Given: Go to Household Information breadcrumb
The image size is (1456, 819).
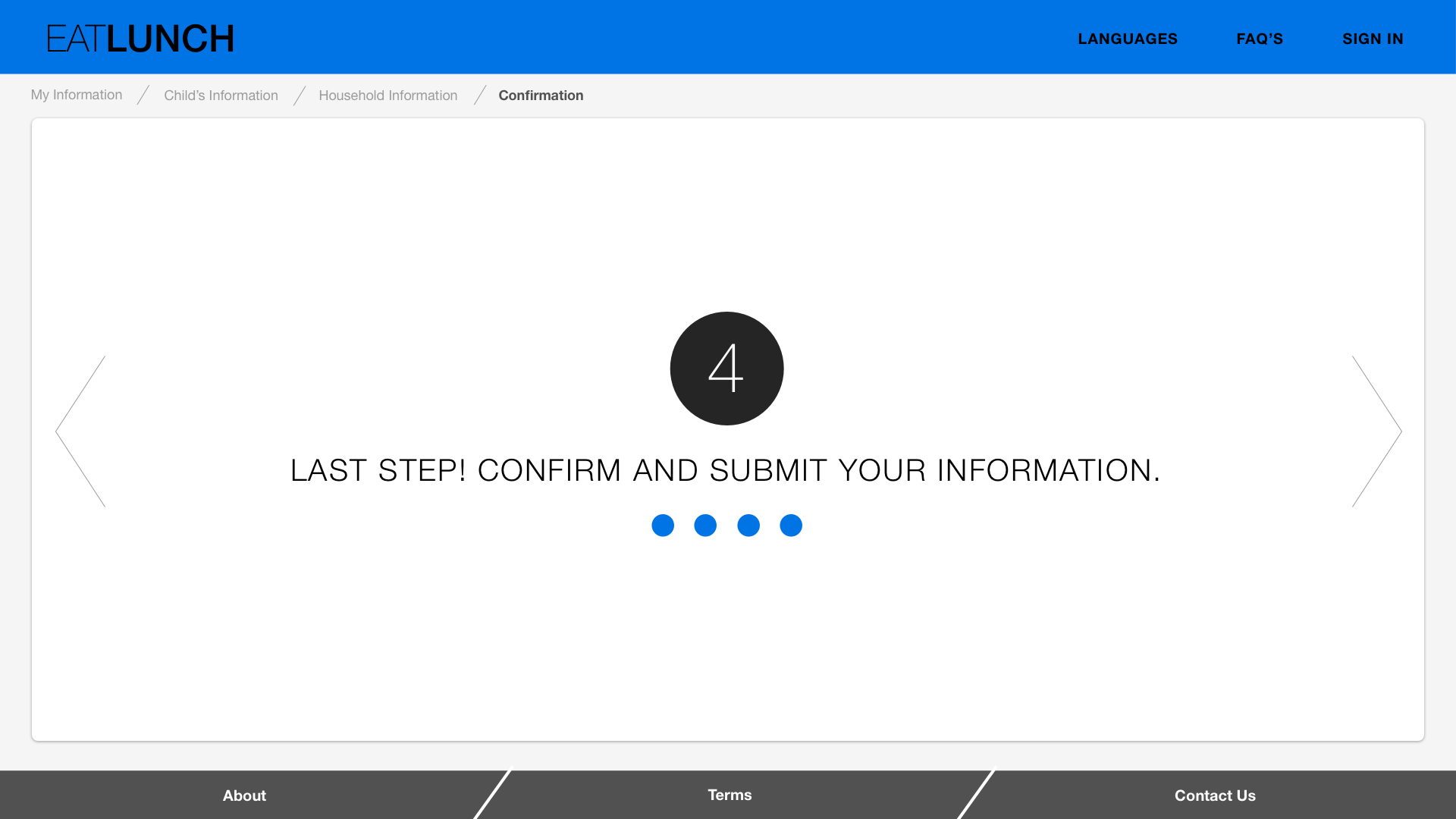Looking at the screenshot, I should click(x=388, y=96).
